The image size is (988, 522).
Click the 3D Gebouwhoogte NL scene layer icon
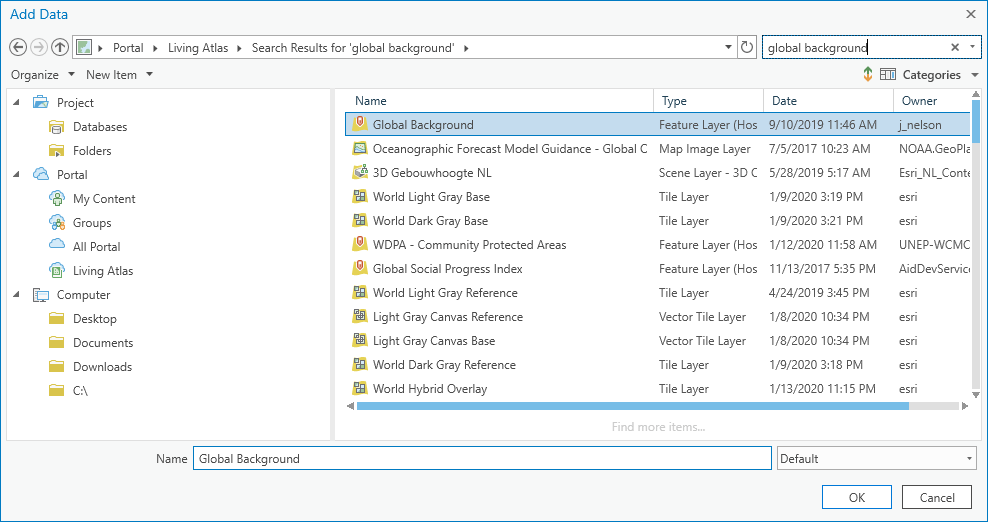pos(360,173)
